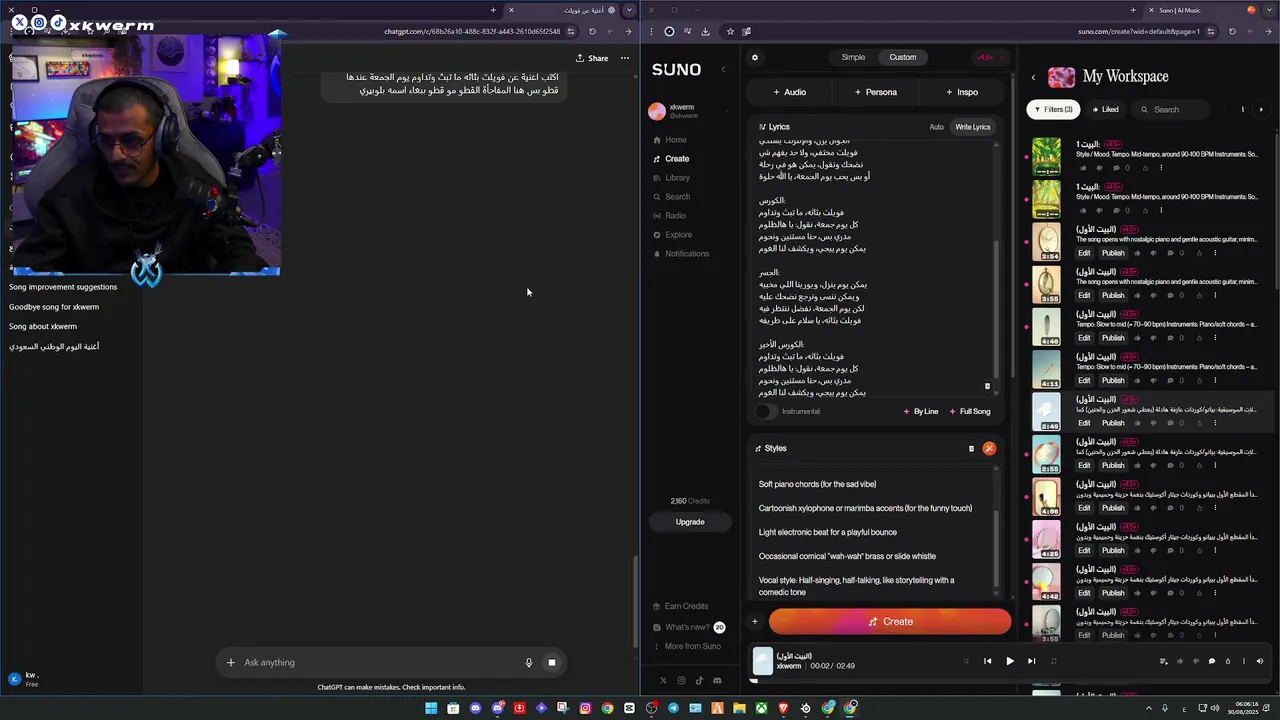Toggle the Instrumental switch
Image resolution: width=1280 pixels, height=720 pixels.
pos(765,411)
